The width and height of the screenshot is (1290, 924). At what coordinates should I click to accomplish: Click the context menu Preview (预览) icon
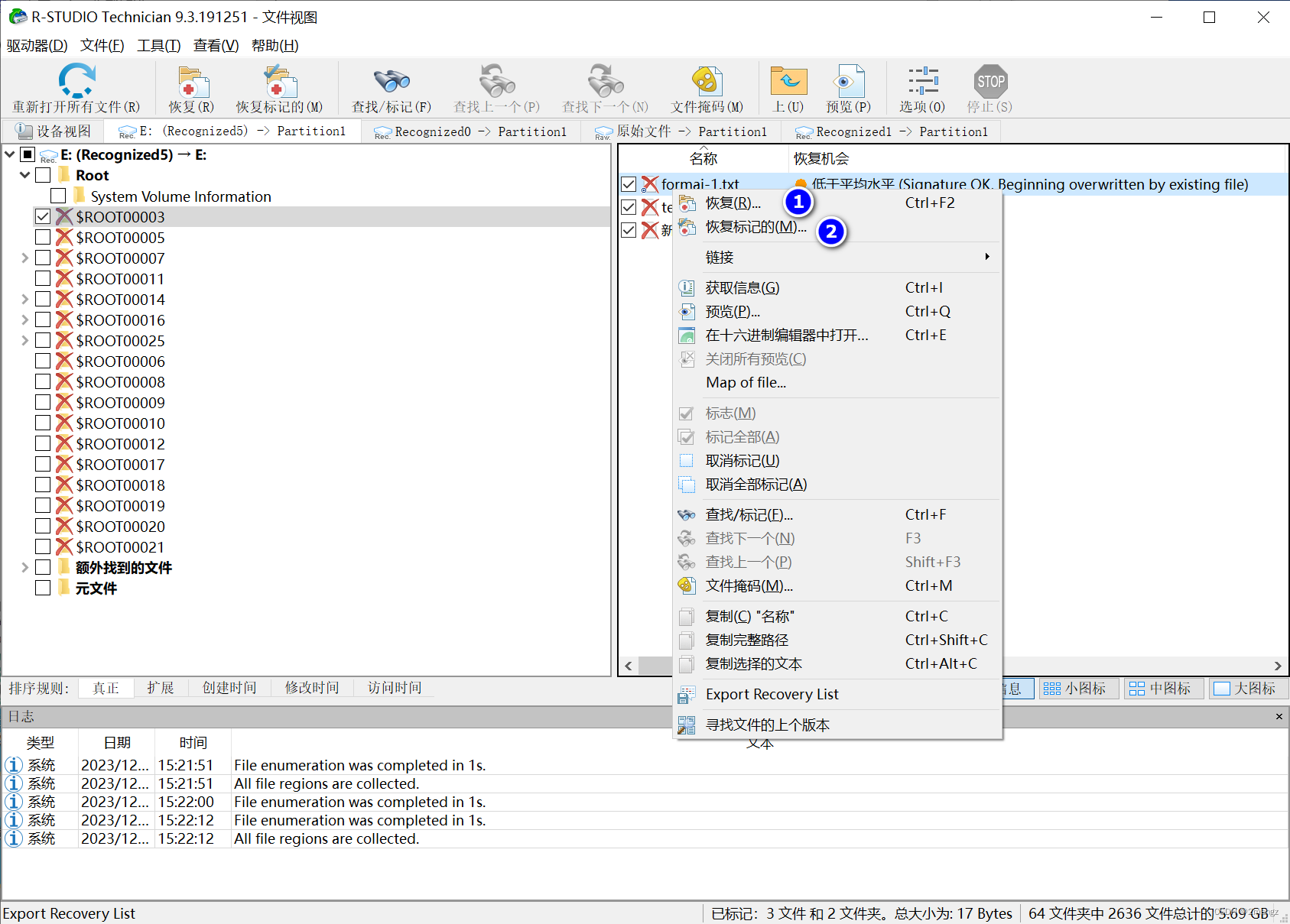tap(687, 312)
